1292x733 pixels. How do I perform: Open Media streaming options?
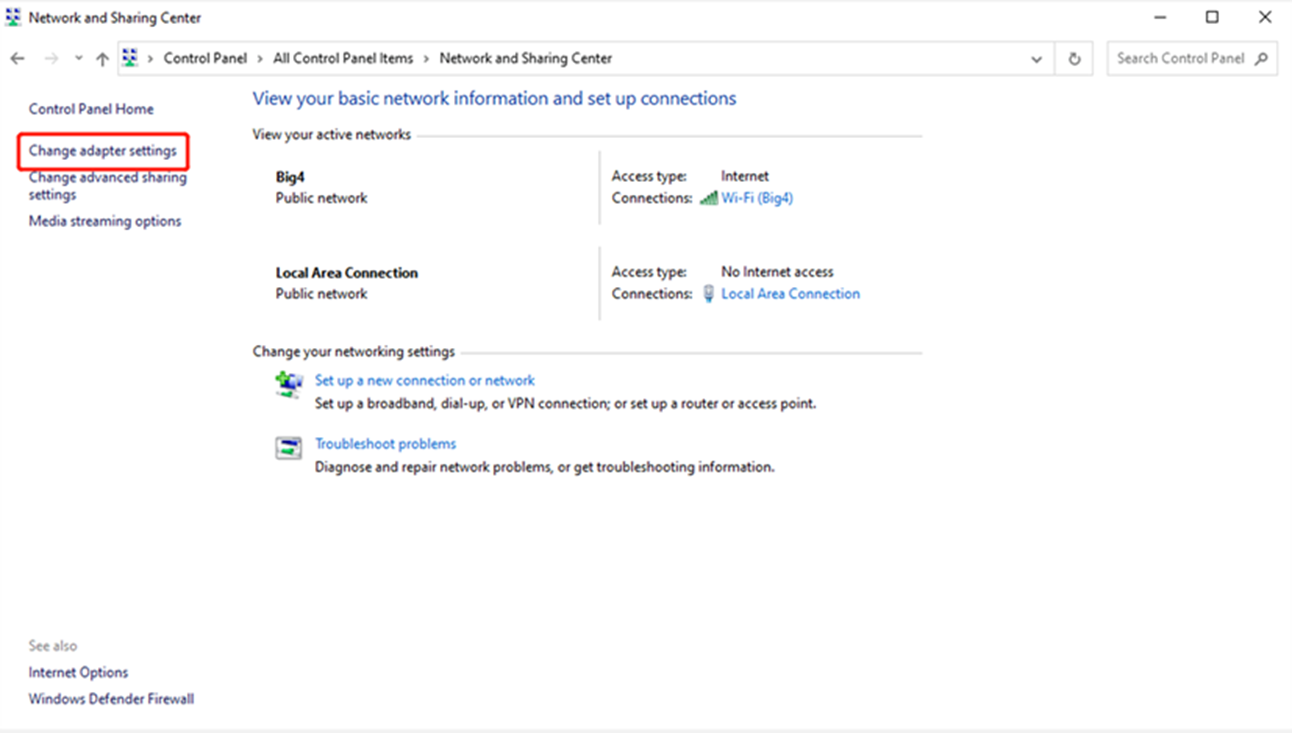click(x=105, y=221)
